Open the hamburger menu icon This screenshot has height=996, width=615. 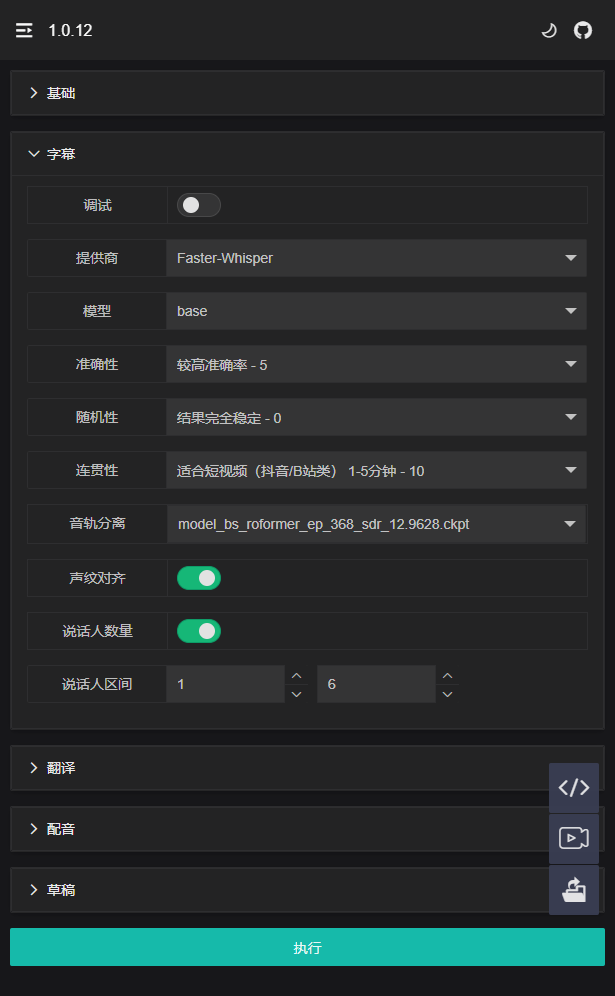click(24, 30)
